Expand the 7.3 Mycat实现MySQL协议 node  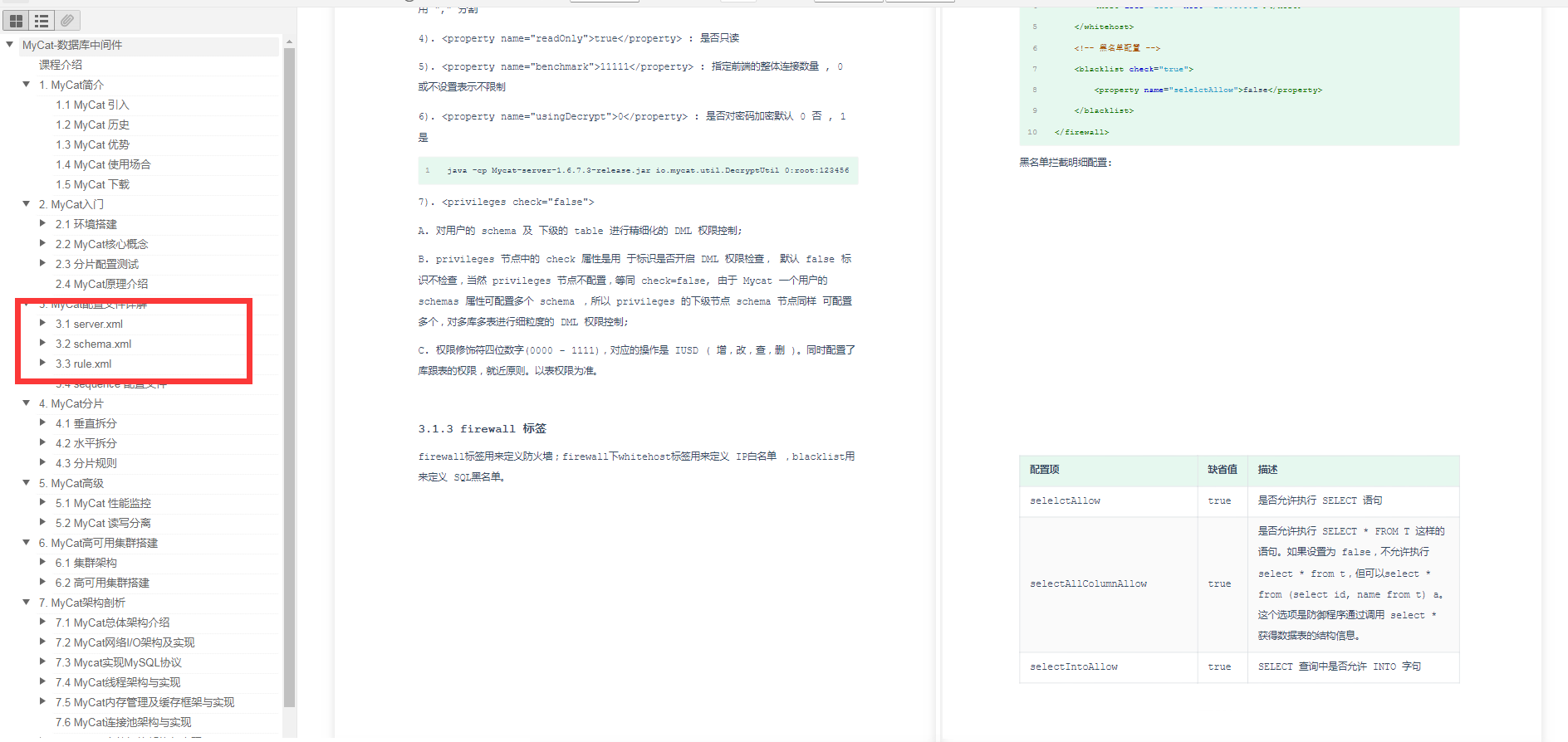(43, 662)
